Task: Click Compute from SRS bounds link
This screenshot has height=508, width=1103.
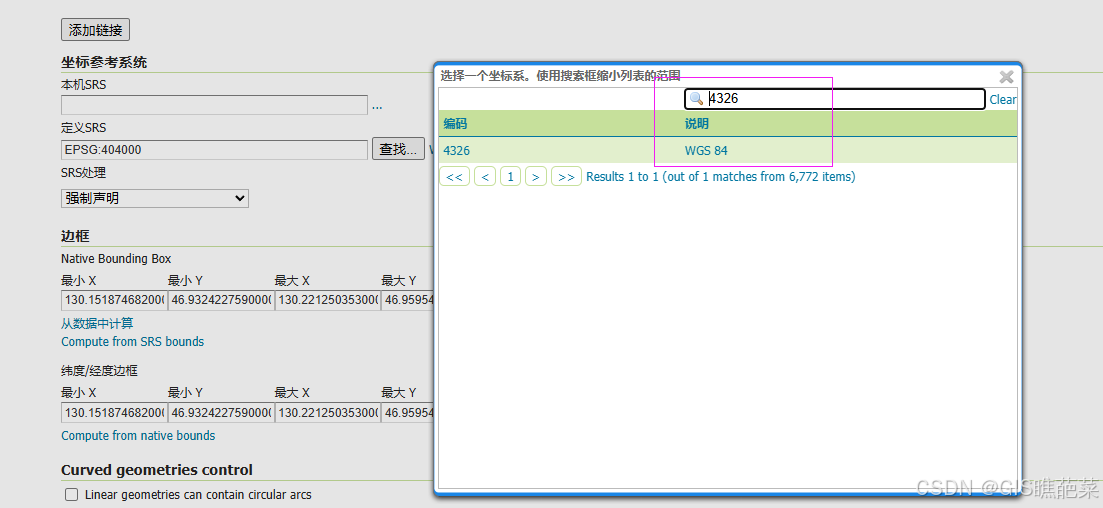Action: [x=132, y=342]
